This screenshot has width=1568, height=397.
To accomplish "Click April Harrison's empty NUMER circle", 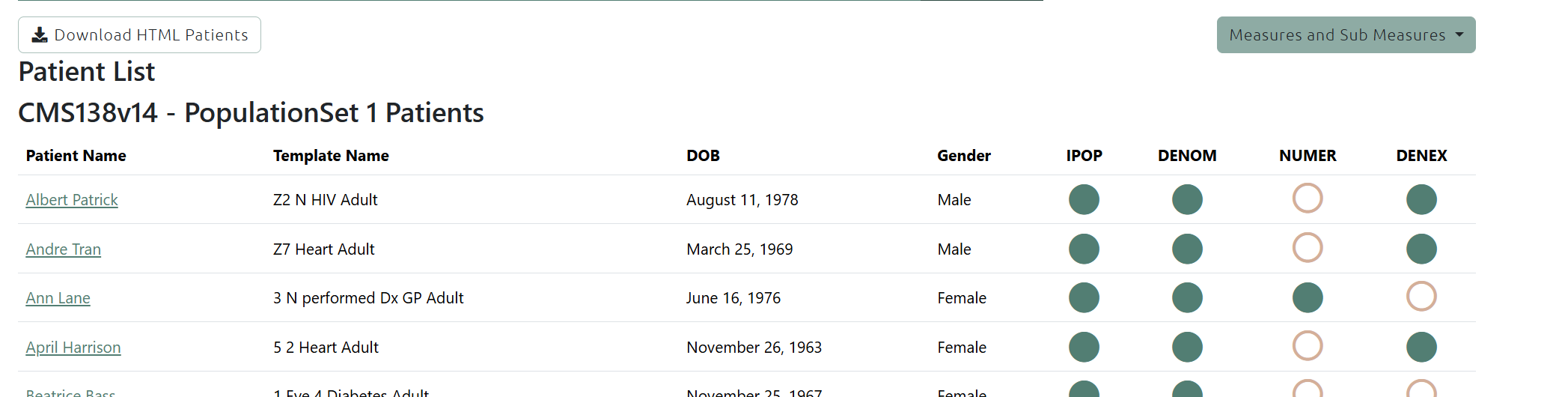I will coord(1308,345).
